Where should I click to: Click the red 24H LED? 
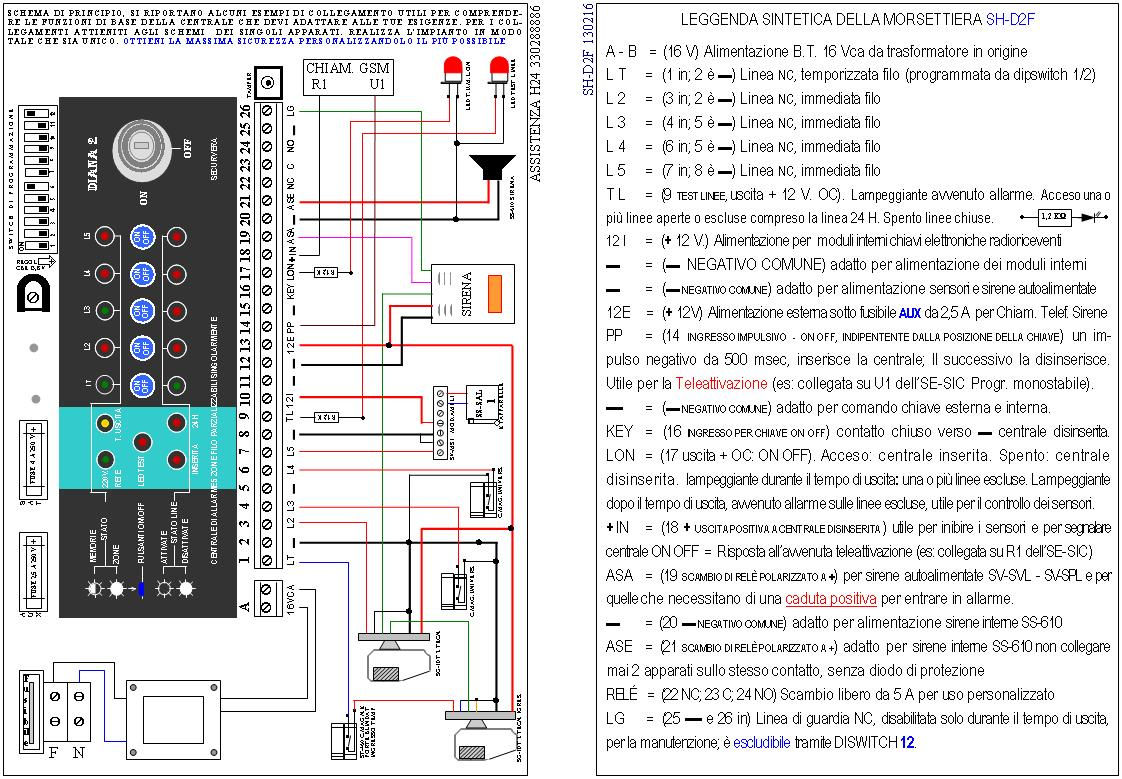pos(176,422)
